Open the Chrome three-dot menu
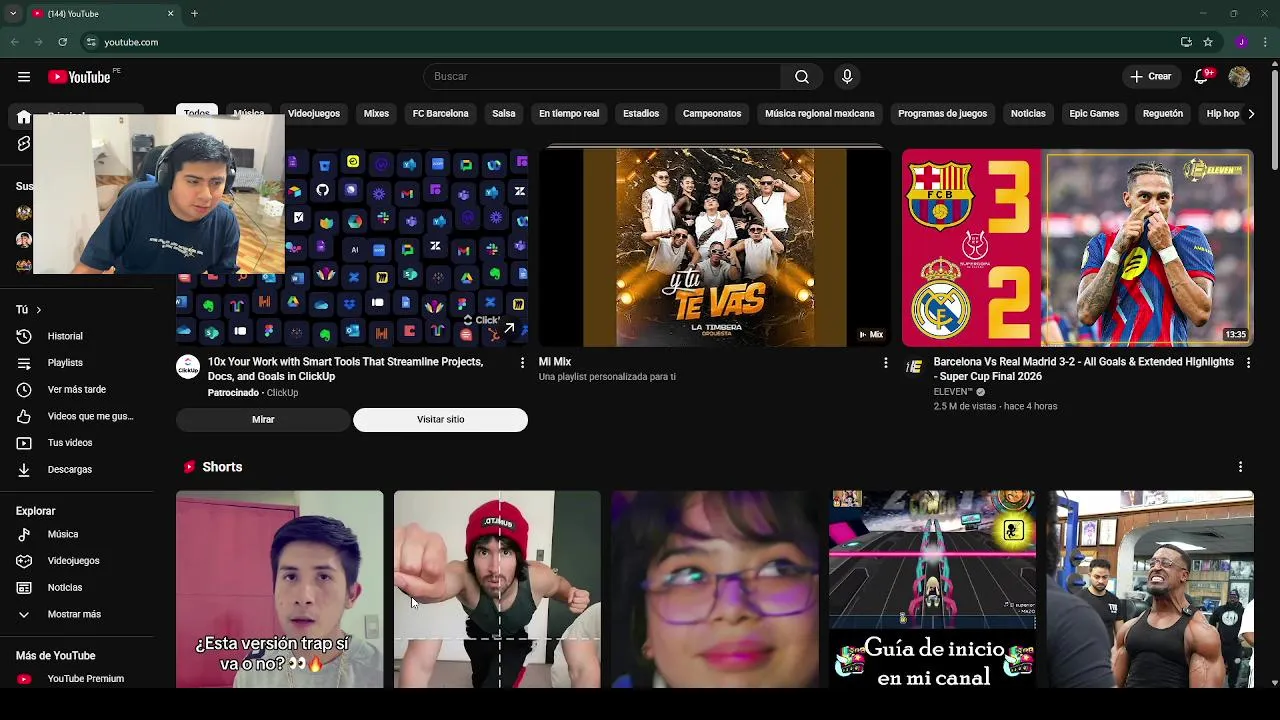Image resolution: width=1280 pixels, height=720 pixels. (1266, 42)
